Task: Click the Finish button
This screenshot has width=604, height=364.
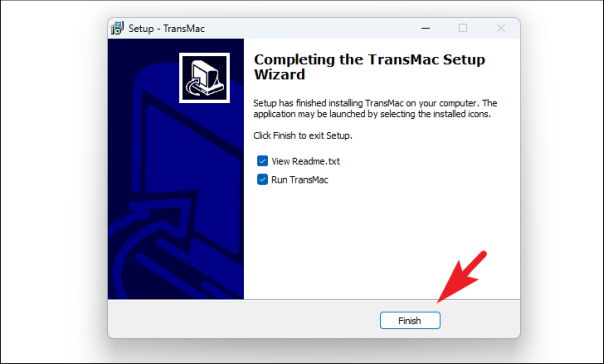Action: pyautogui.click(x=410, y=320)
